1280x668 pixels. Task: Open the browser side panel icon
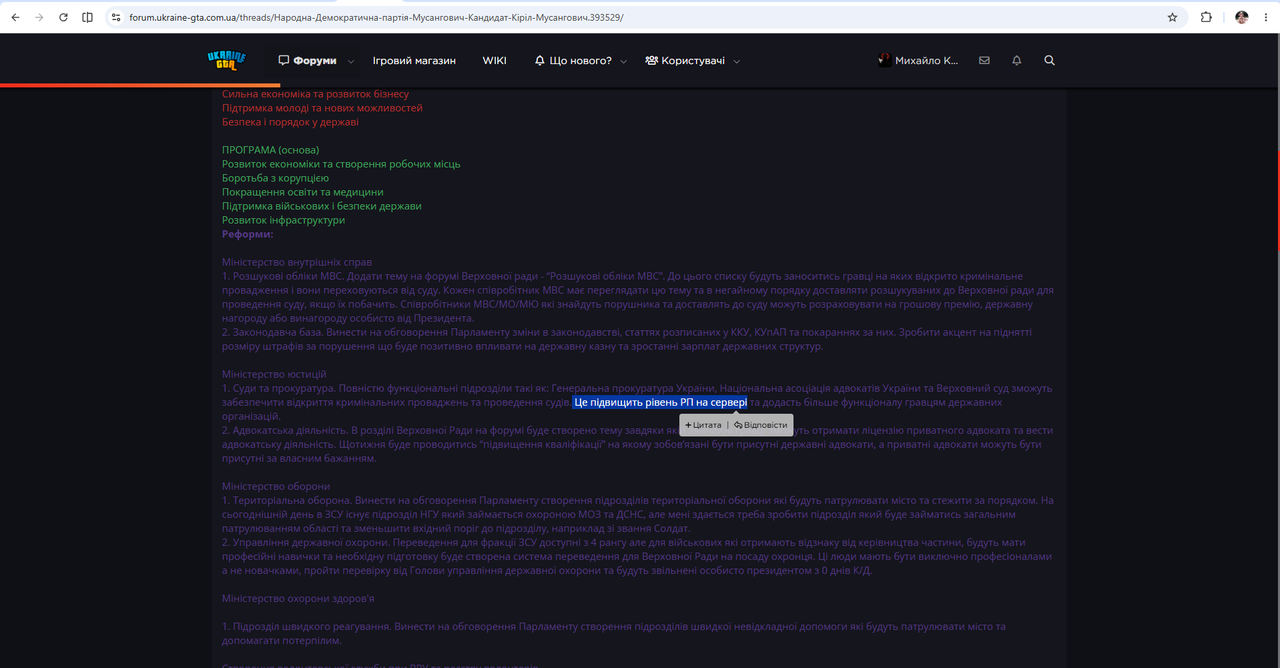click(x=87, y=17)
